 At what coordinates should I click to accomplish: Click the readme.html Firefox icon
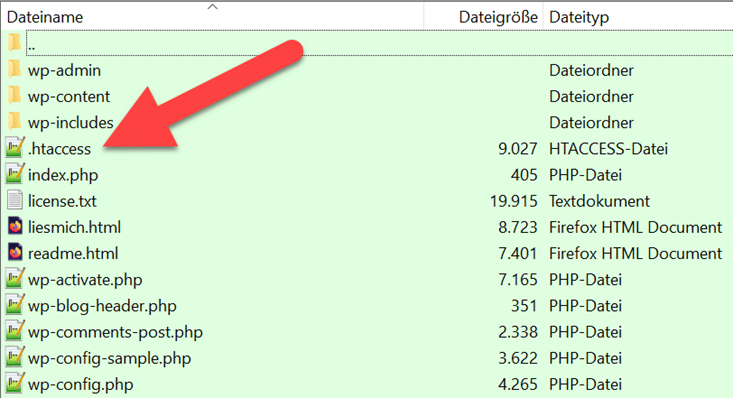coord(15,253)
